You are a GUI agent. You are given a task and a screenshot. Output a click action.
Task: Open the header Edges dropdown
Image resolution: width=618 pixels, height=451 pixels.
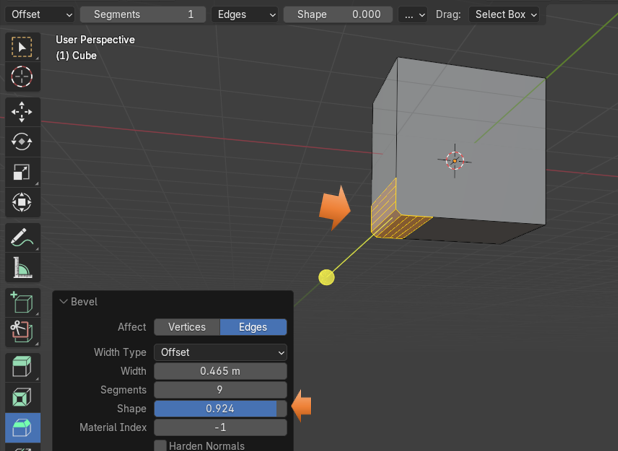point(246,14)
